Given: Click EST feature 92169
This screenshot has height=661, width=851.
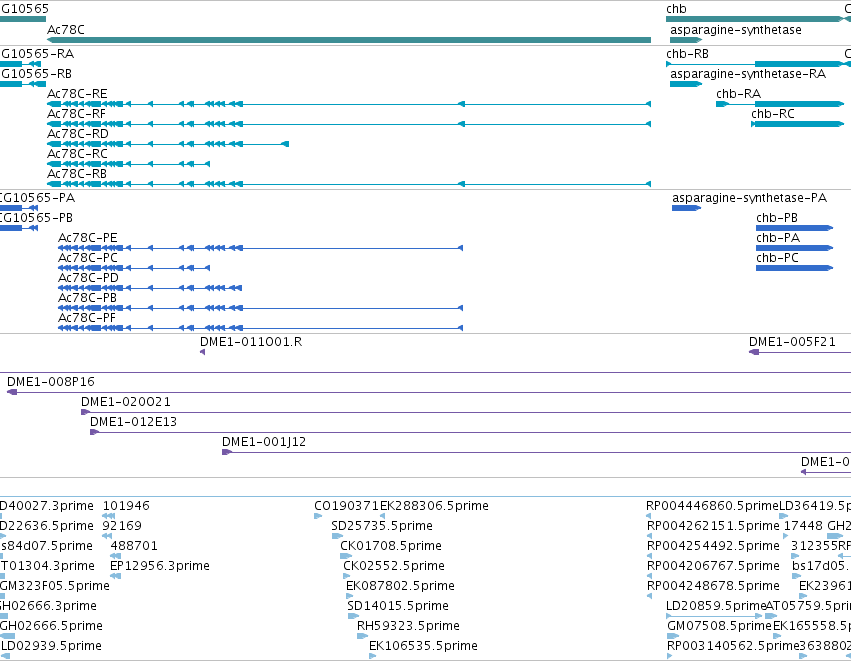Looking at the screenshot, I should [x=107, y=536].
